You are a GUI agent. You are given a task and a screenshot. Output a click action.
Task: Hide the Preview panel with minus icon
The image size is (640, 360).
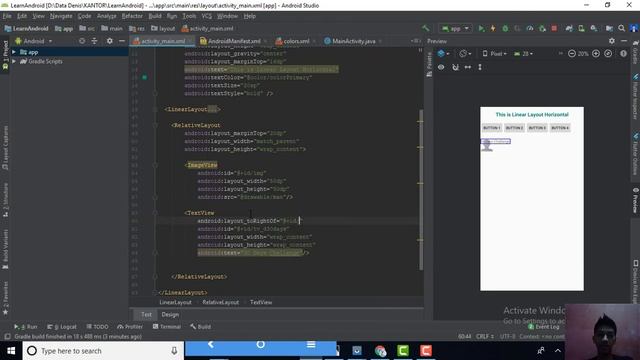click(x=624, y=41)
